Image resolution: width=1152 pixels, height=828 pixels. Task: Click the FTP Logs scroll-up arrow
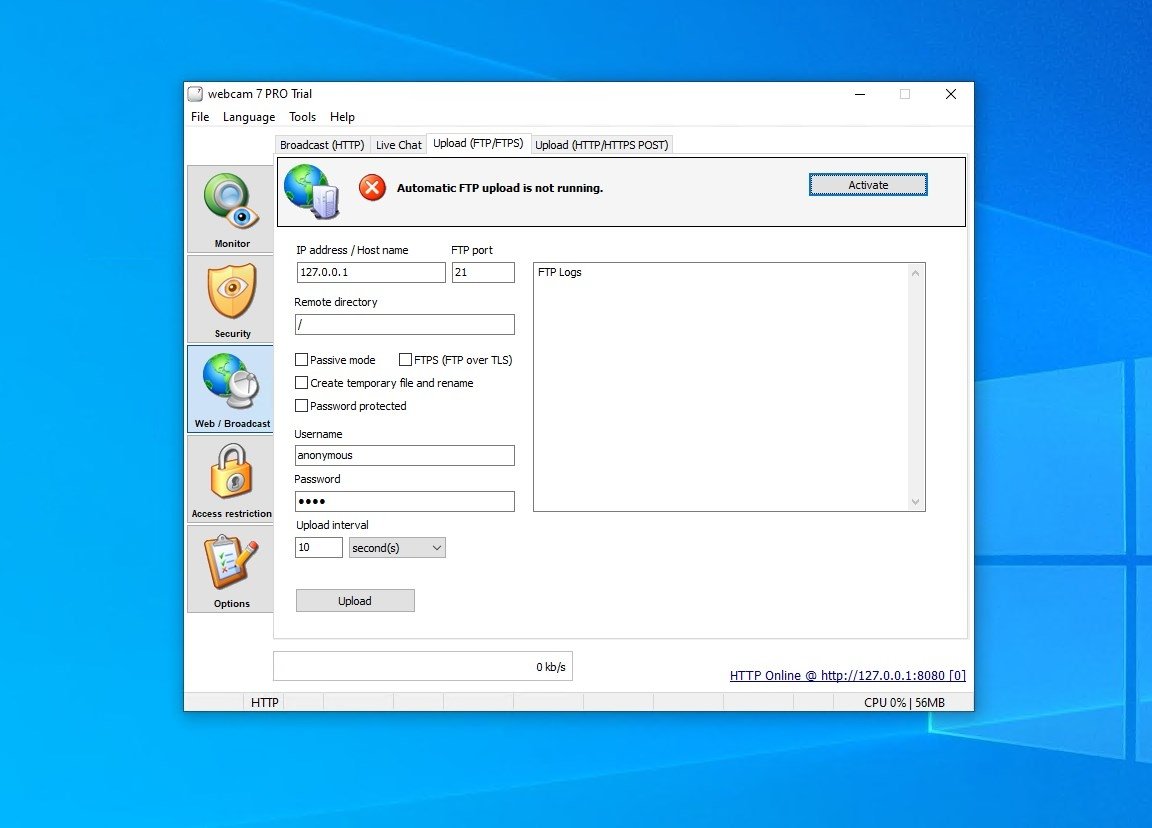pos(915,273)
